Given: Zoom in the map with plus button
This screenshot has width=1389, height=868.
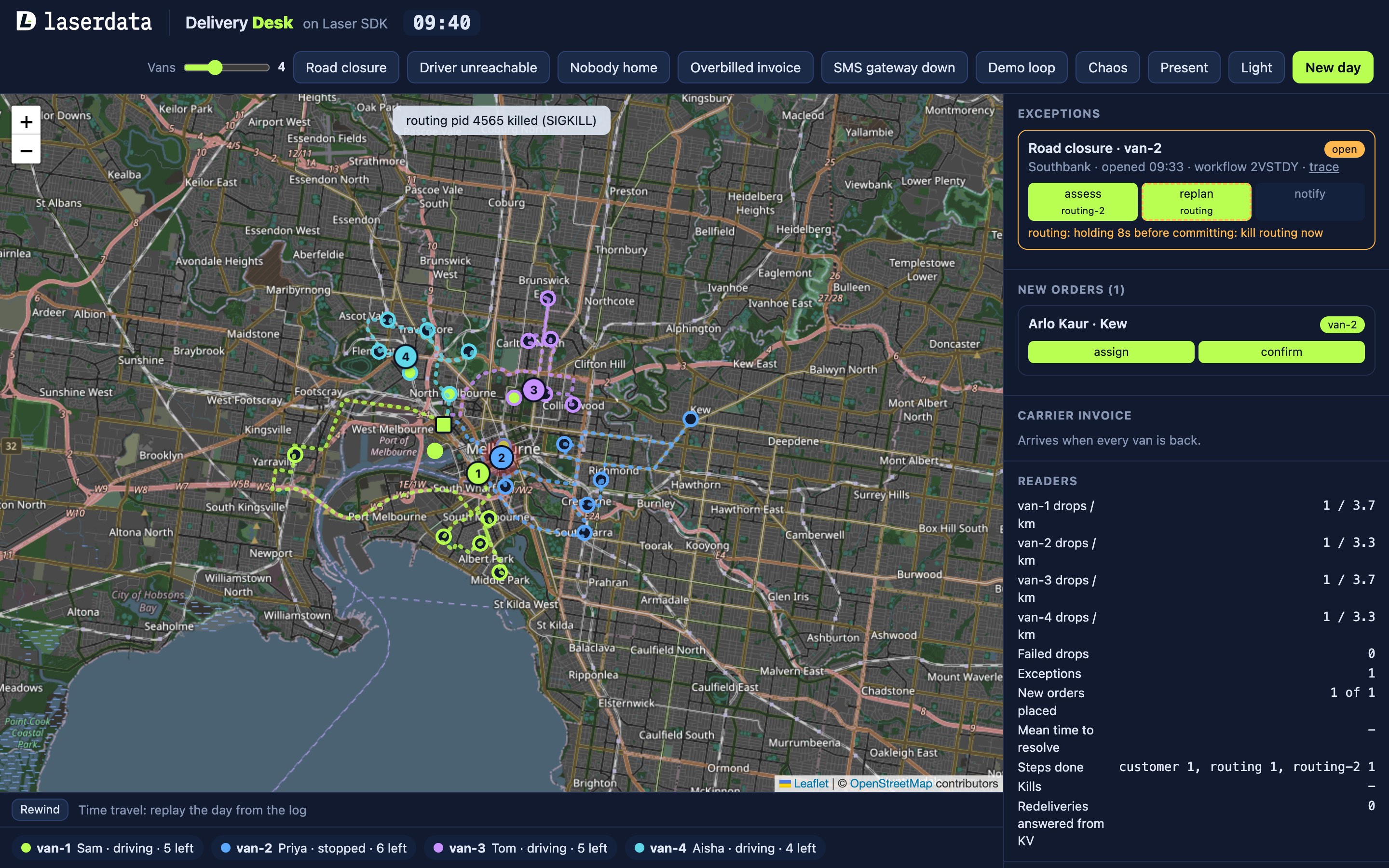Looking at the screenshot, I should tap(26, 121).
